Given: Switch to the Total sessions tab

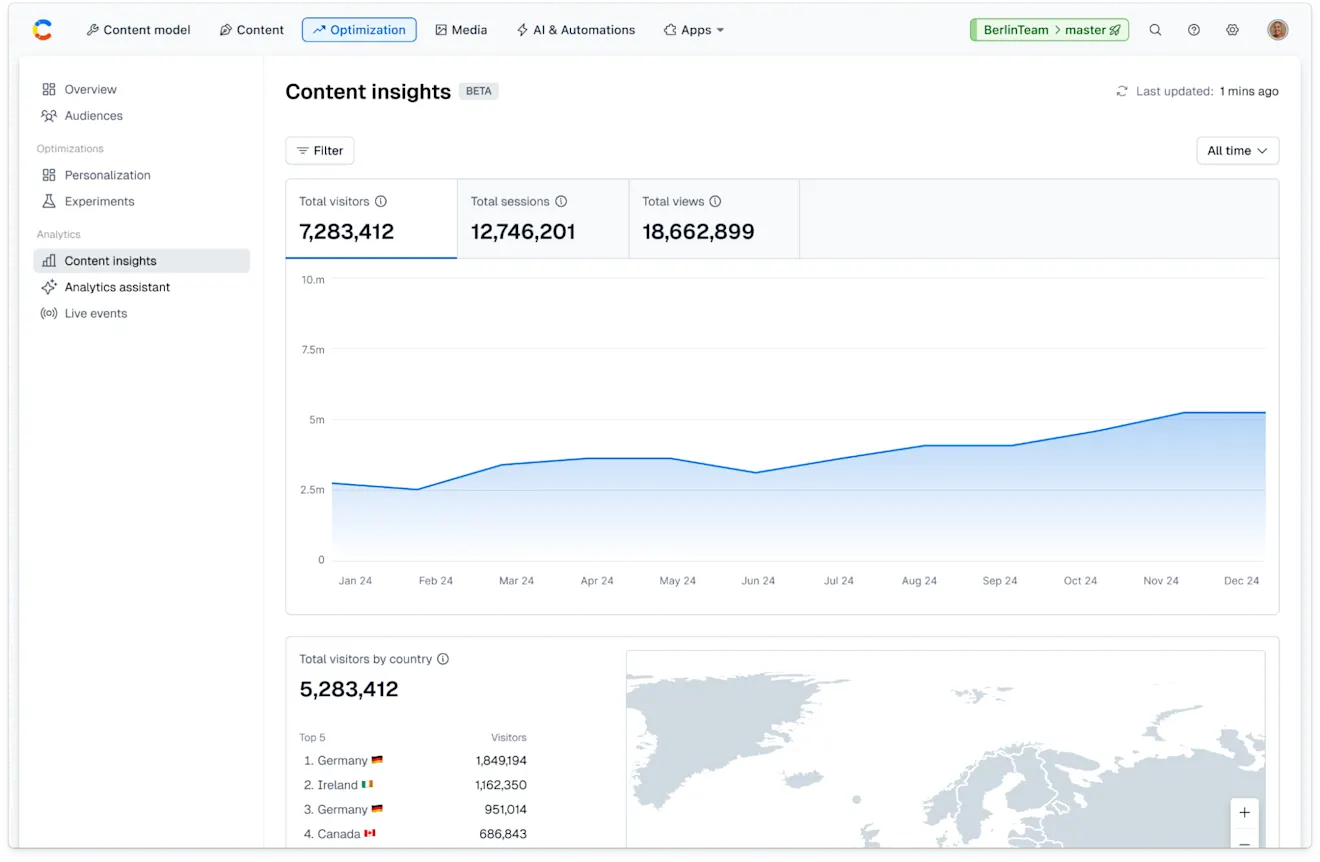Looking at the screenshot, I should click(x=542, y=219).
